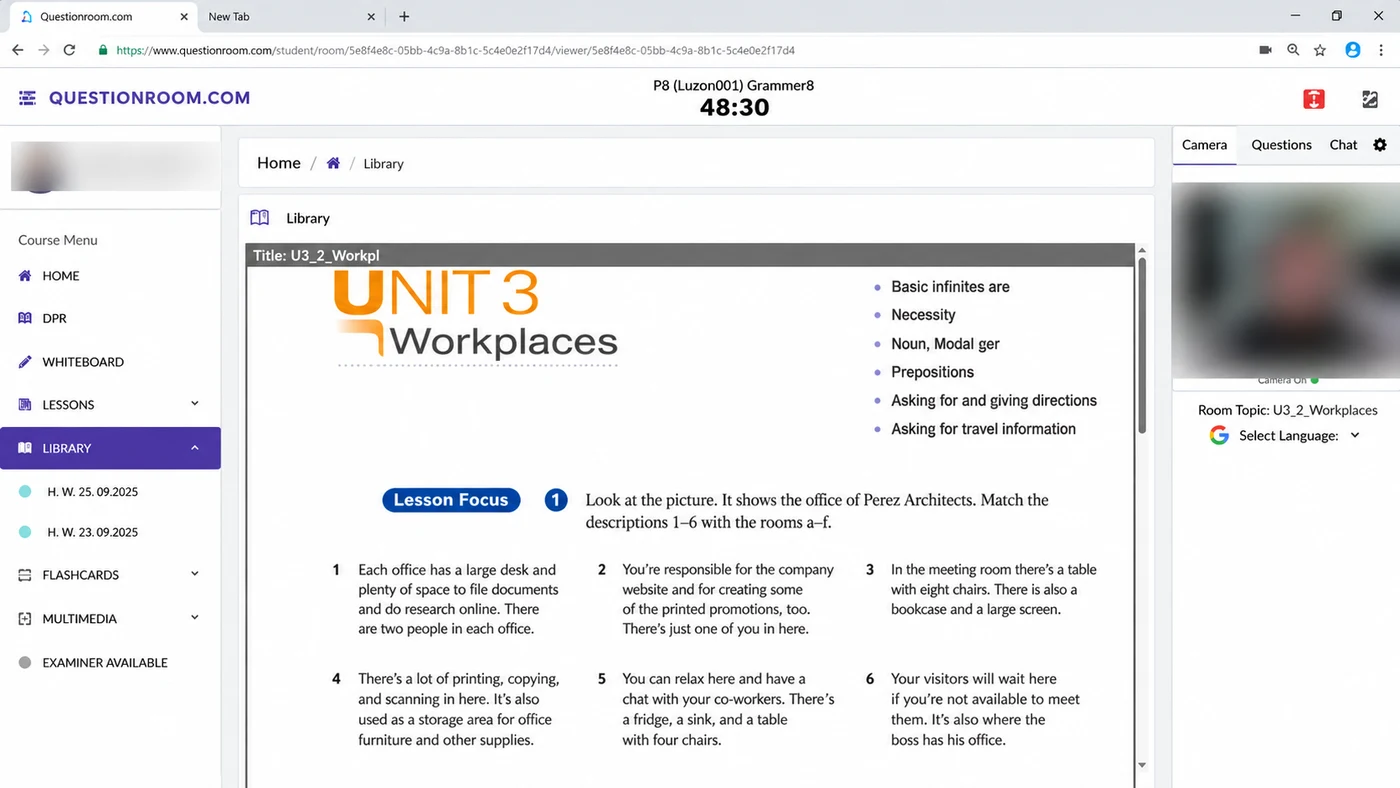Close the New Tab tab
Image resolution: width=1400 pixels, height=788 pixels.
click(371, 17)
